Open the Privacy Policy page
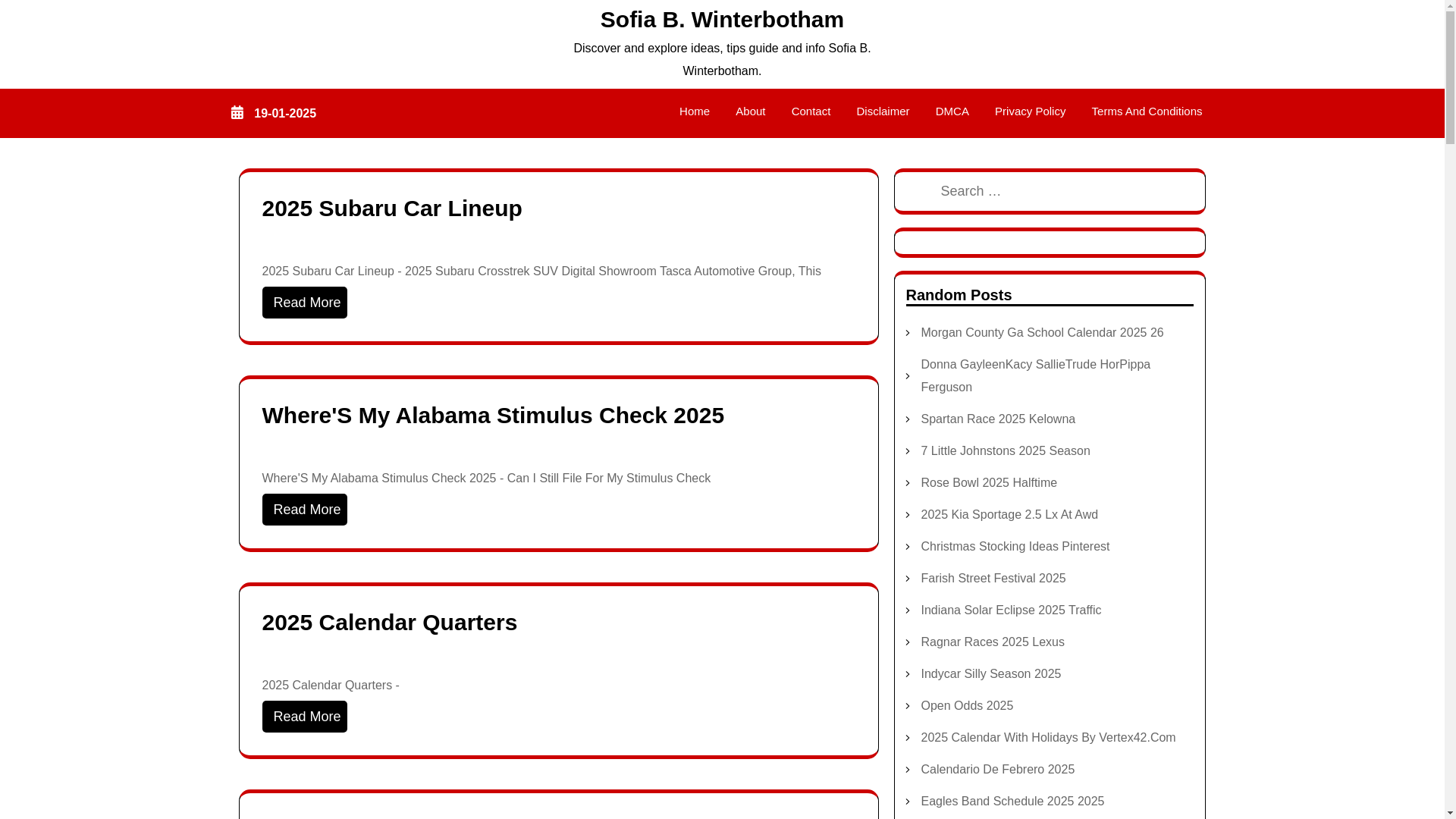The height and width of the screenshot is (819, 1456). tap(1030, 111)
